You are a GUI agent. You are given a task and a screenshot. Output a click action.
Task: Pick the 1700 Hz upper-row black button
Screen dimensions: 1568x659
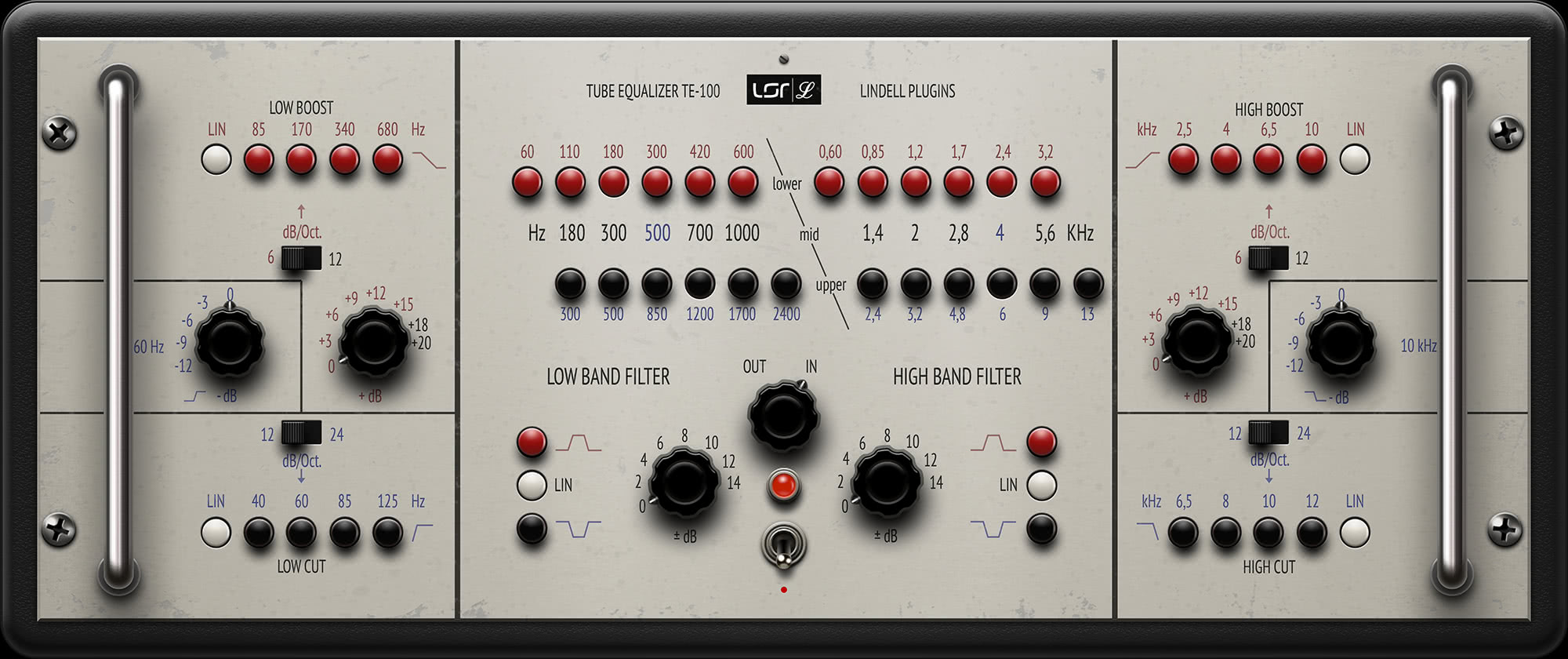742,284
